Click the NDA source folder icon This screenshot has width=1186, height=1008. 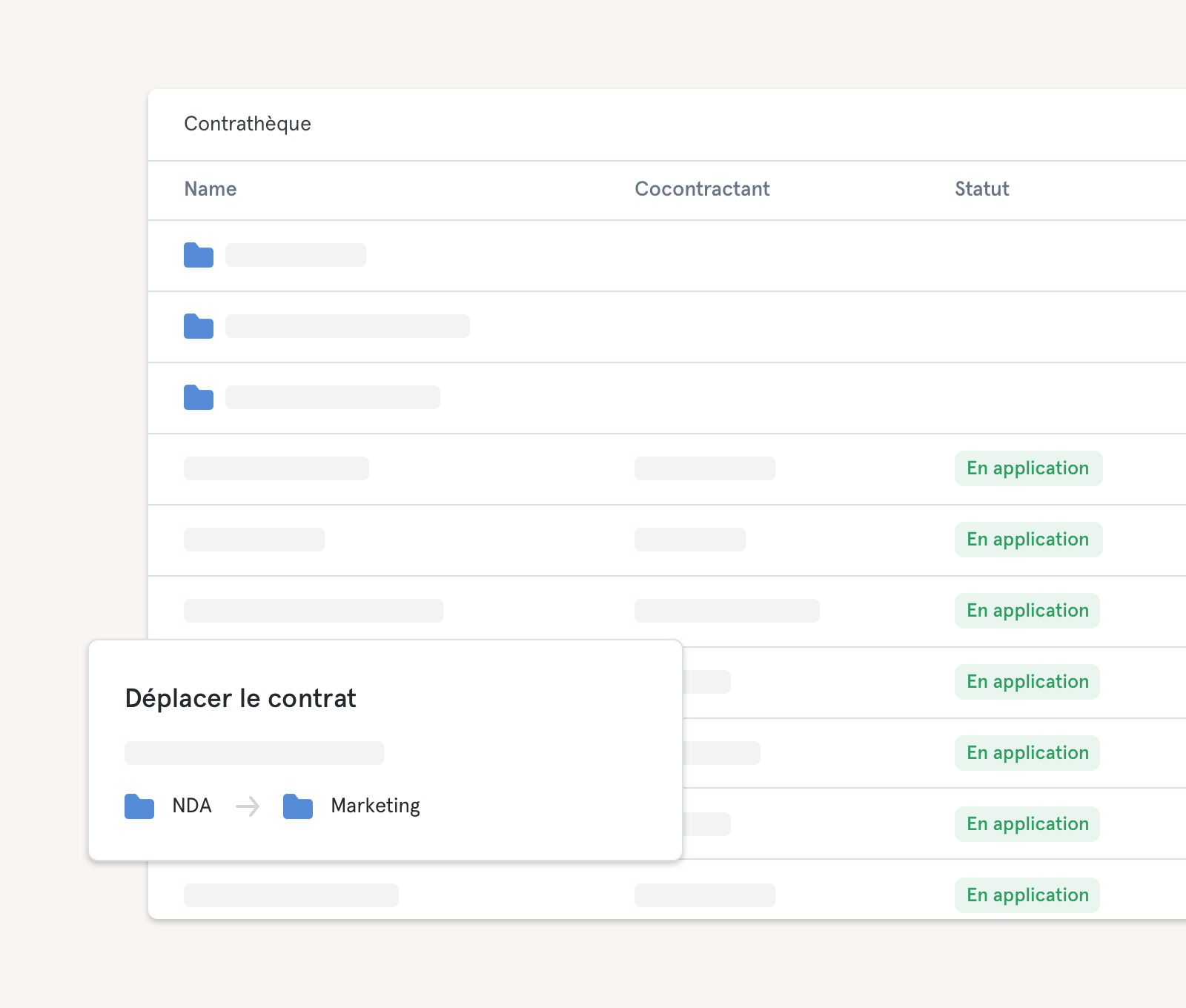pos(139,806)
